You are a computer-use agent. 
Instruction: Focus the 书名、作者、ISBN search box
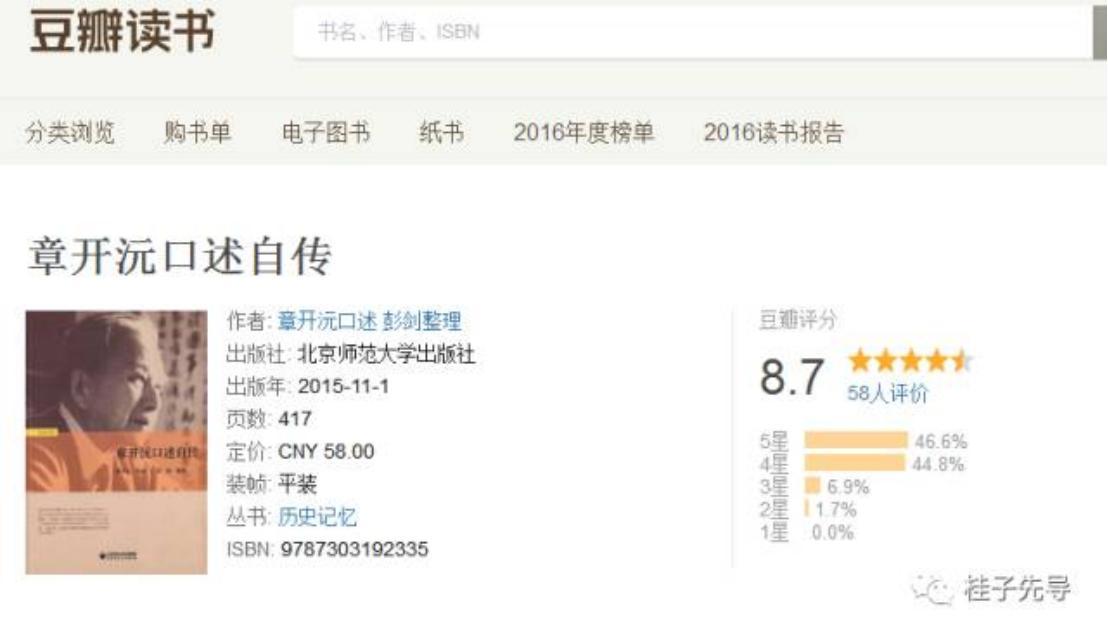click(690, 32)
